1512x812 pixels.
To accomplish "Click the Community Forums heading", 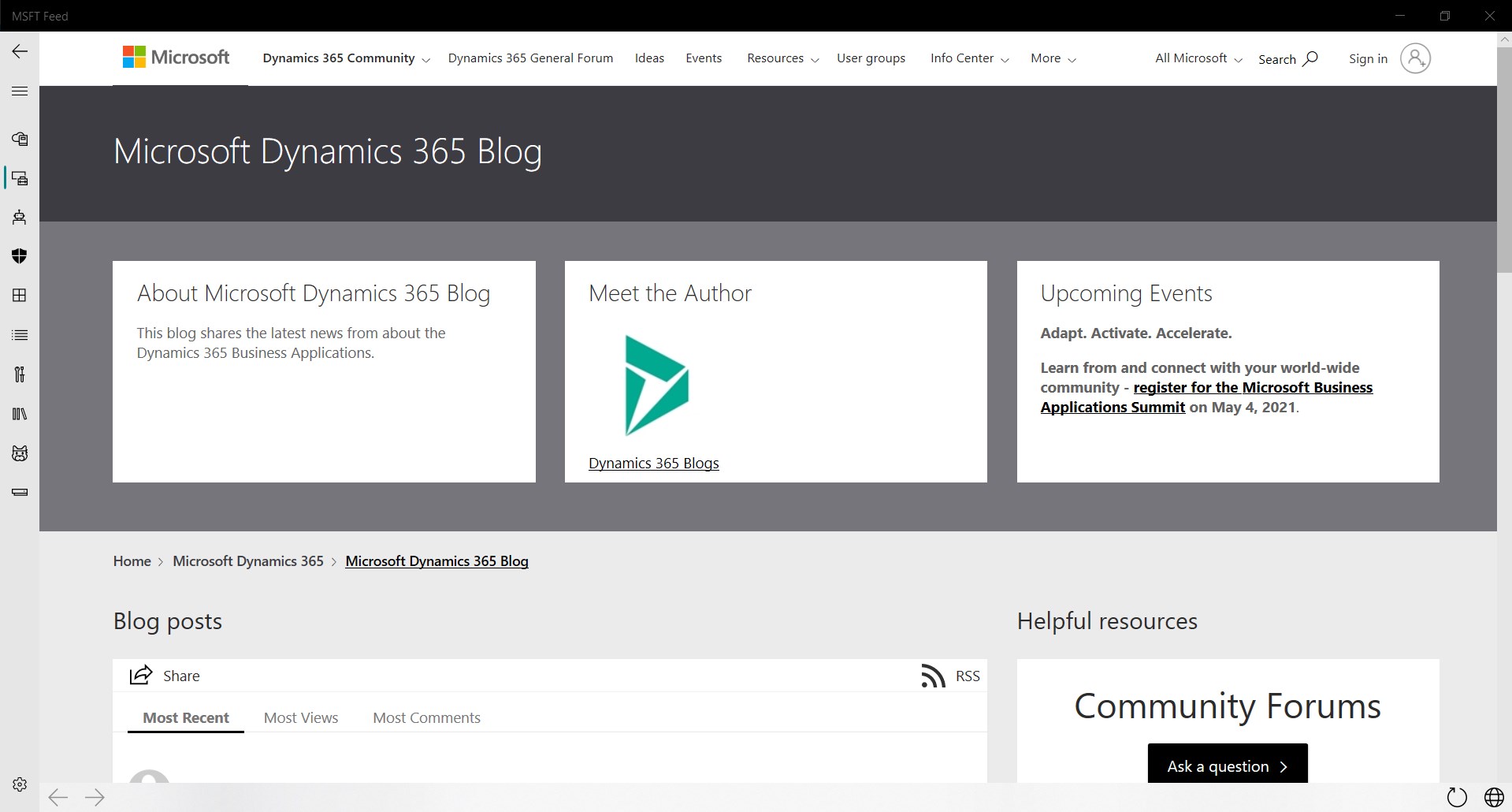I will point(1228,706).
